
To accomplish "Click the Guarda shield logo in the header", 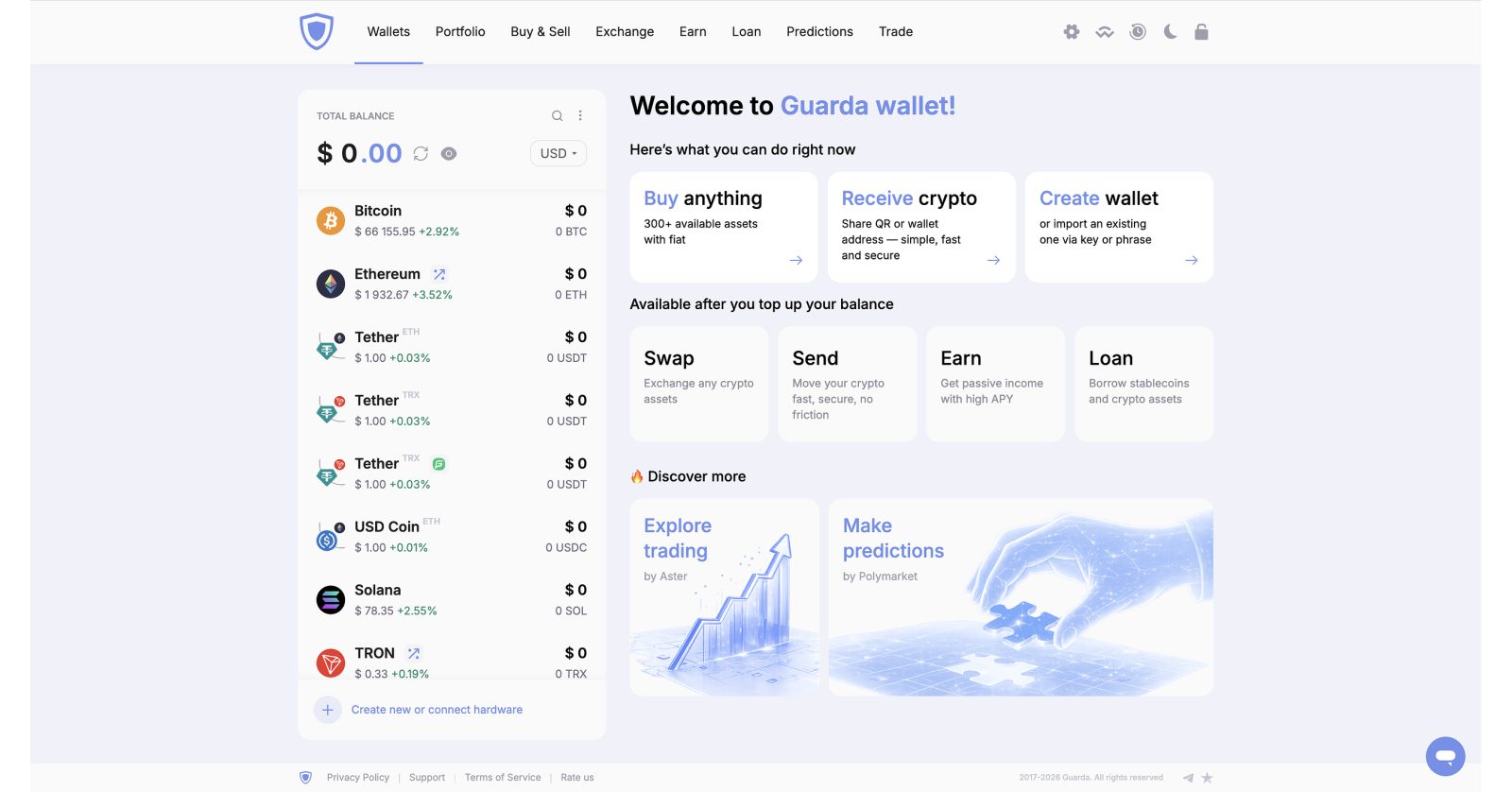I will [x=317, y=31].
